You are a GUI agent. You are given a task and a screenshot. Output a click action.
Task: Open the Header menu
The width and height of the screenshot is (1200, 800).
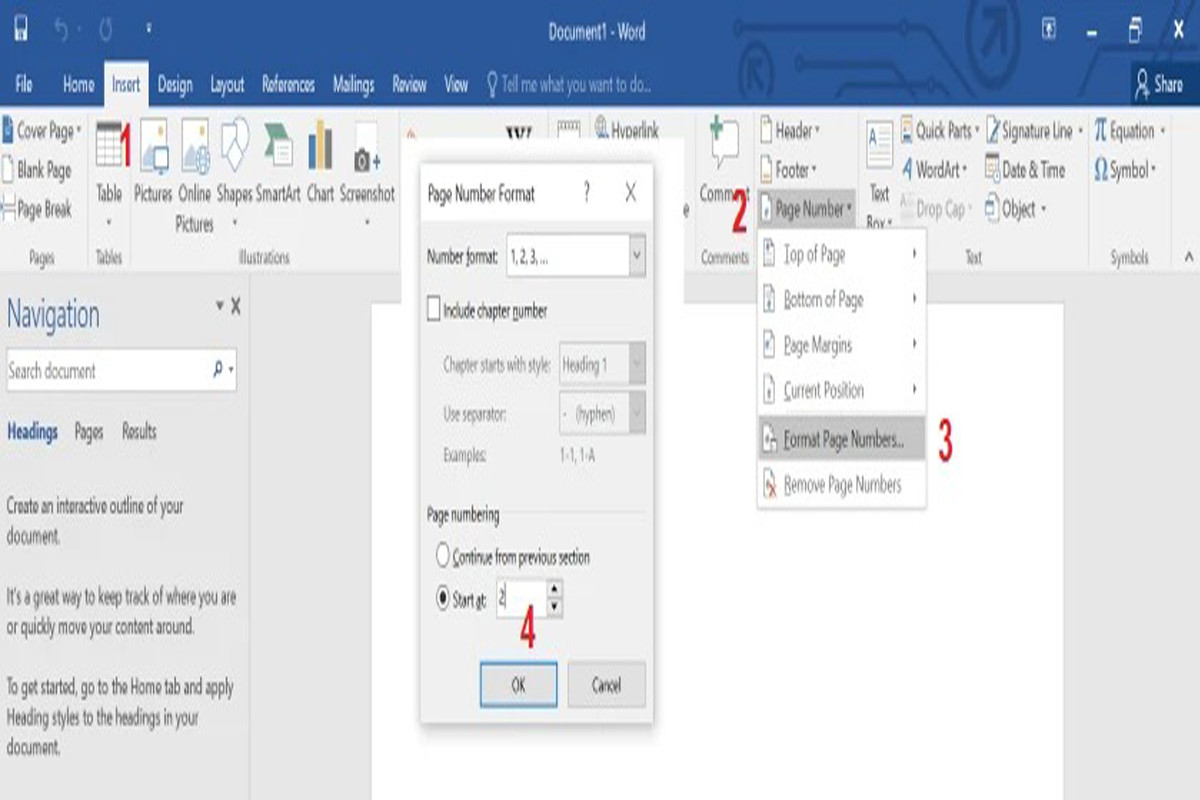790,131
